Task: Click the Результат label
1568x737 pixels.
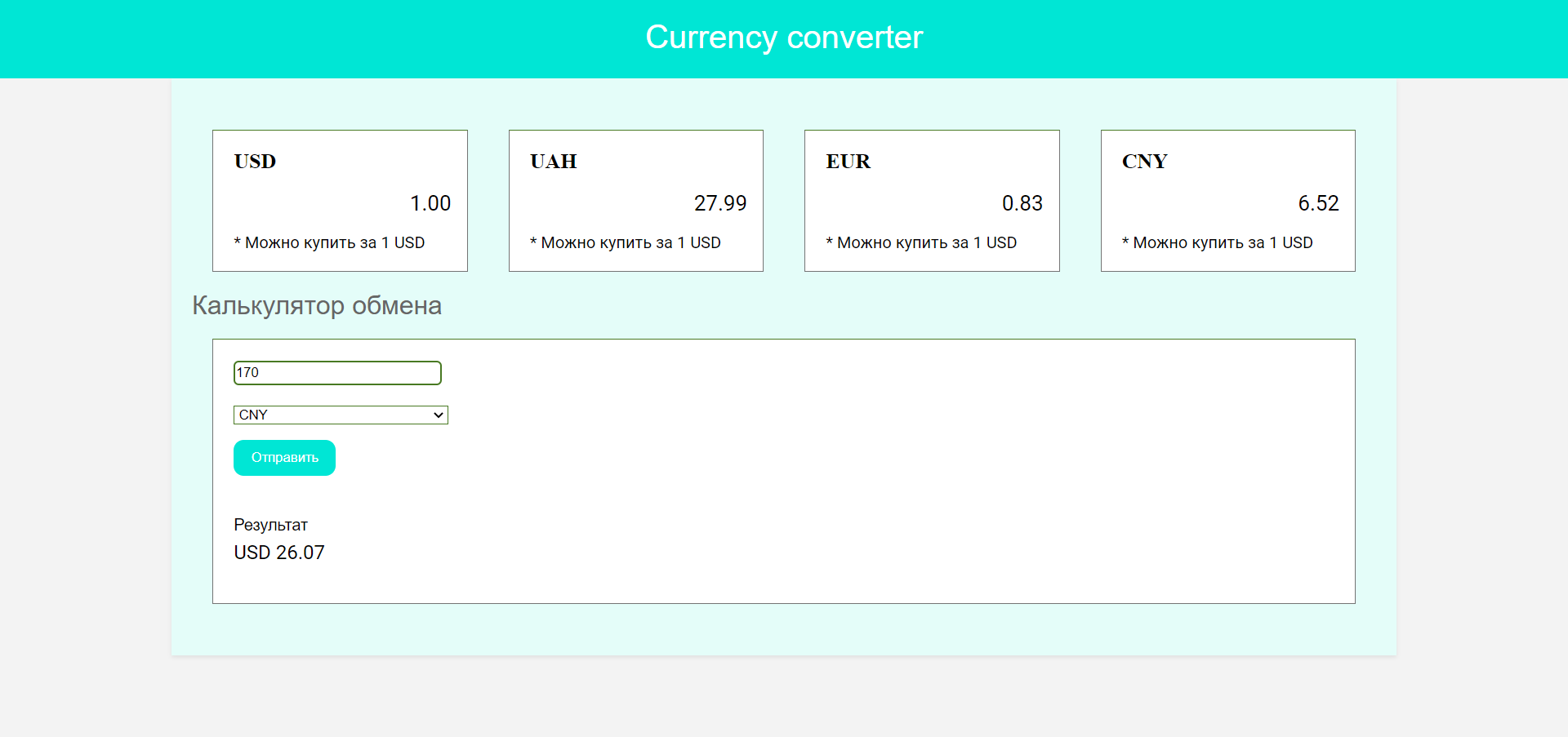Action: tap(270, 525)
